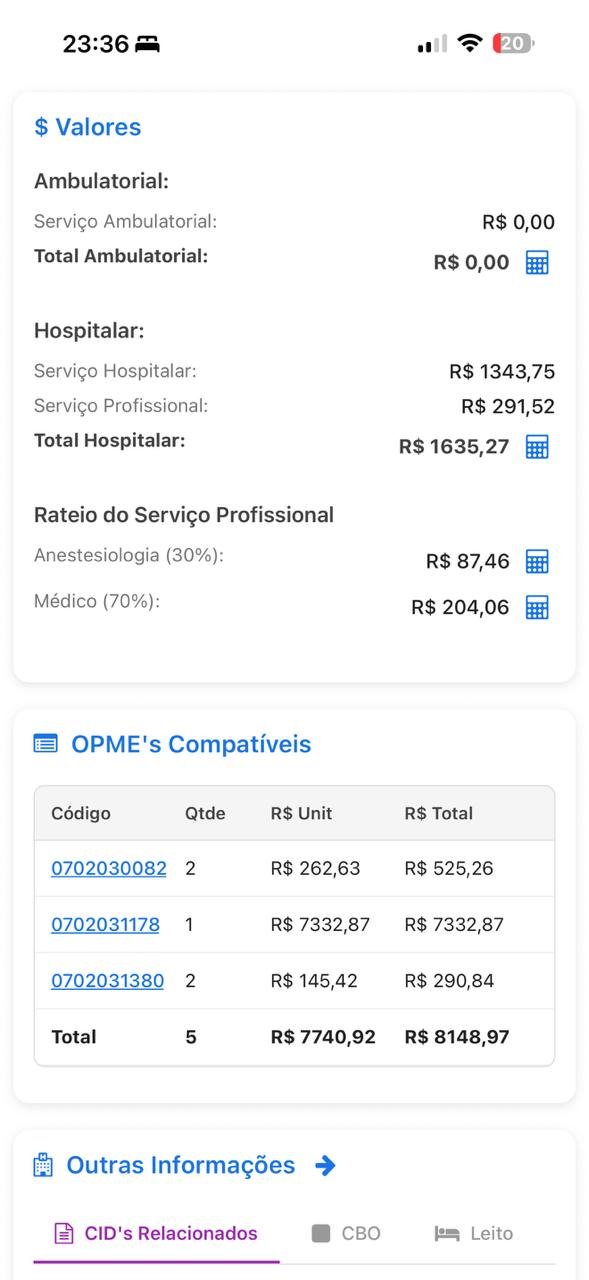The width and height of the screenshot is (589, 1280).
Task: Tap the calculator for Médico (70%)
Action: click(538, 607)
